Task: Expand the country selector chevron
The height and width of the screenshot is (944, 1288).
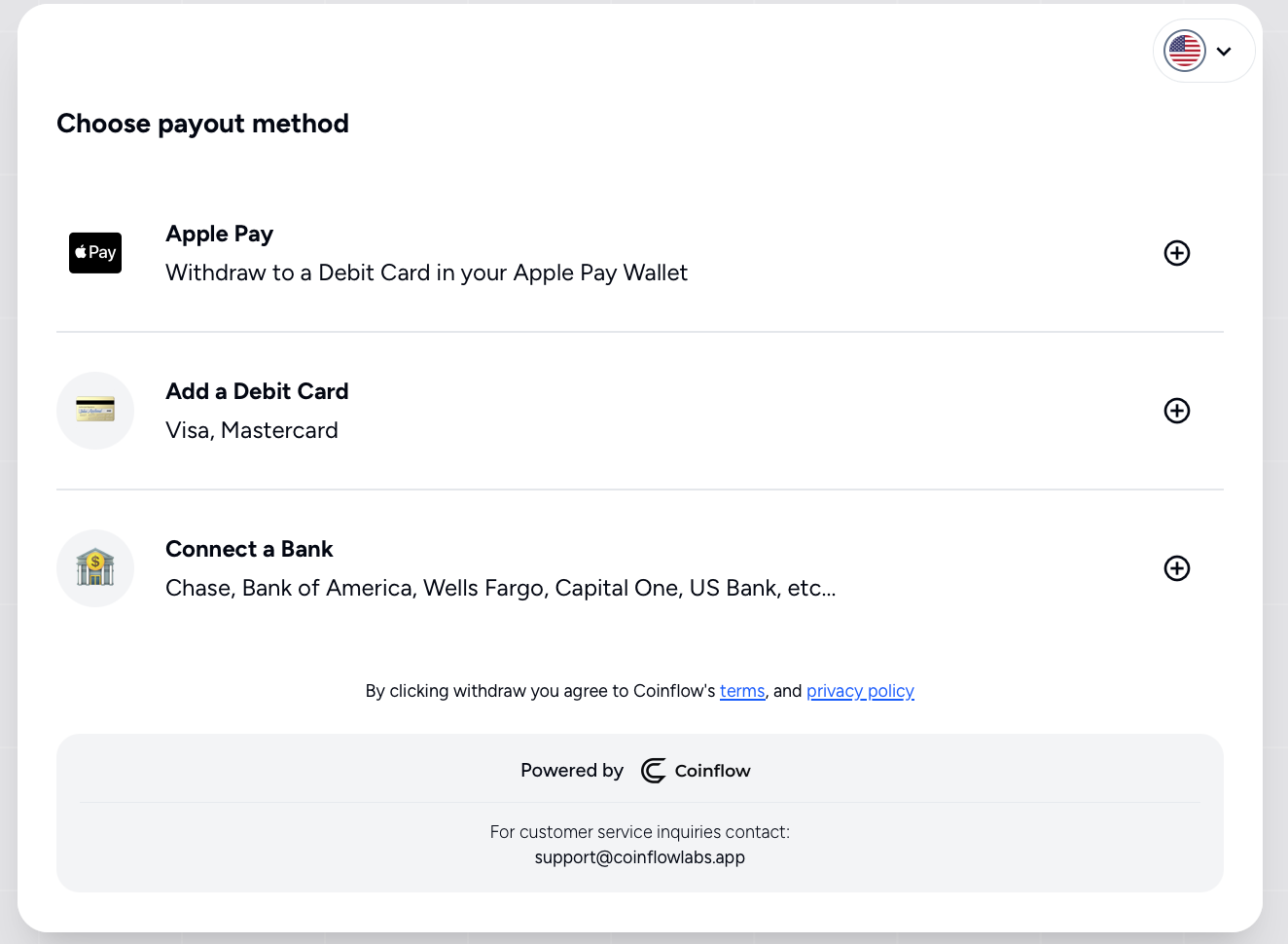Action: point(1224,52)
